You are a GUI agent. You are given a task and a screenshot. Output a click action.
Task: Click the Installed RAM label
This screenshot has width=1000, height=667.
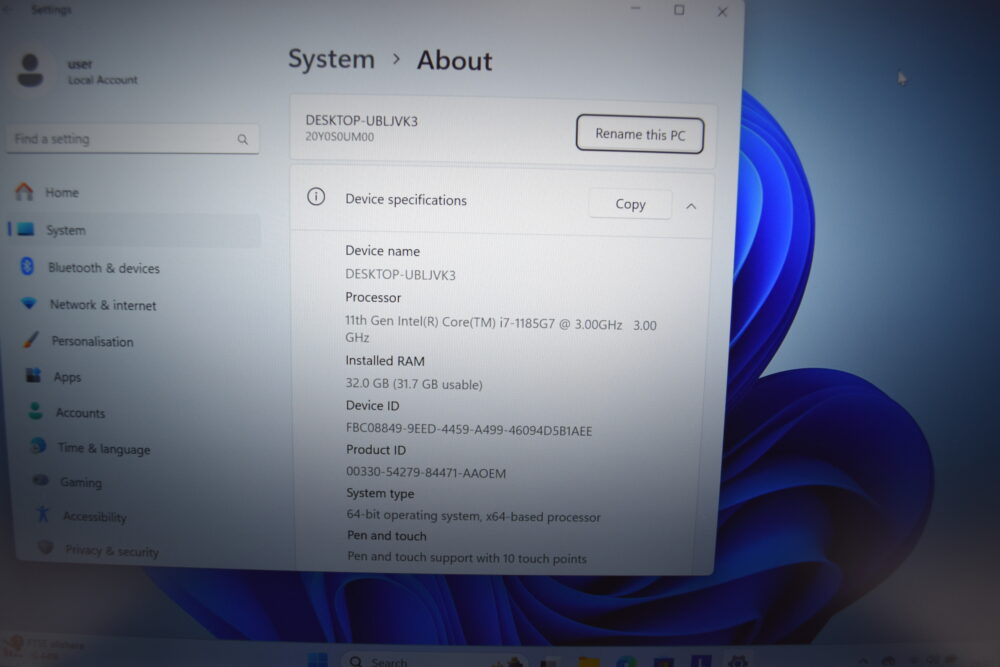click(385, 361)
